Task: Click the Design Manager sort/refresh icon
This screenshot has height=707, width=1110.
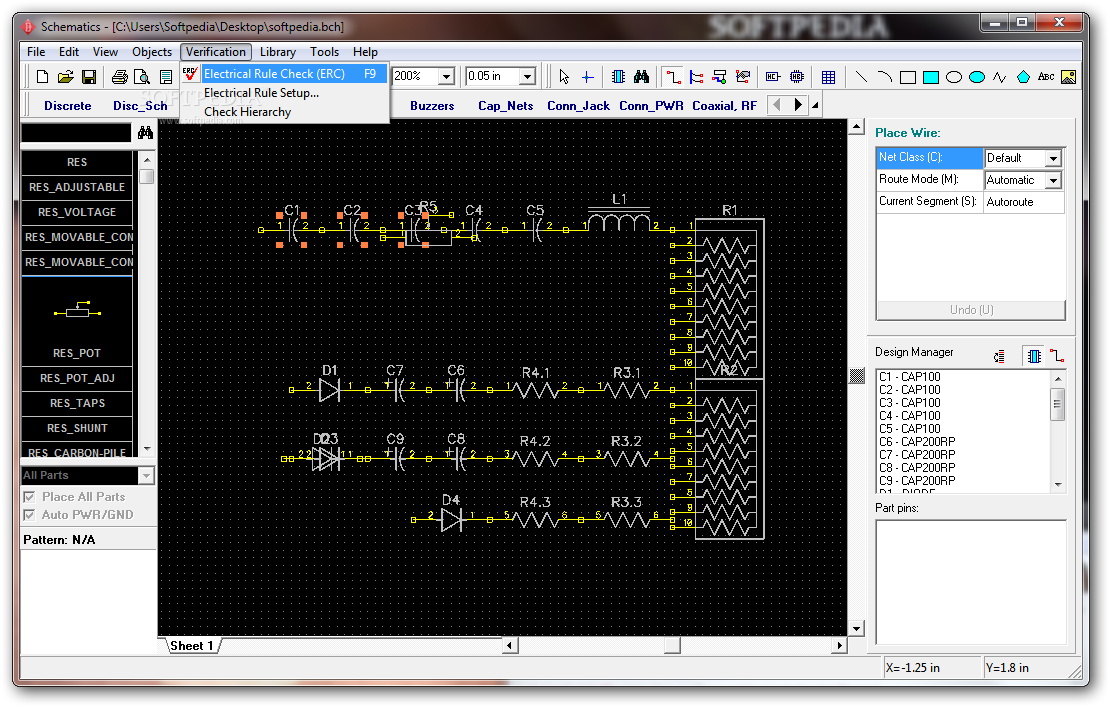Action: [1000, 356]
